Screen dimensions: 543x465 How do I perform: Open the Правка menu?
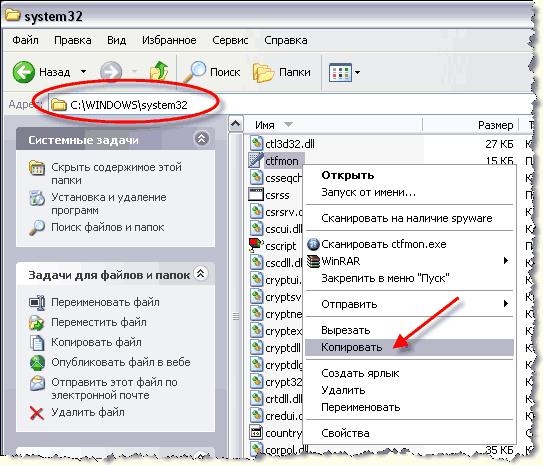(73, 40)
